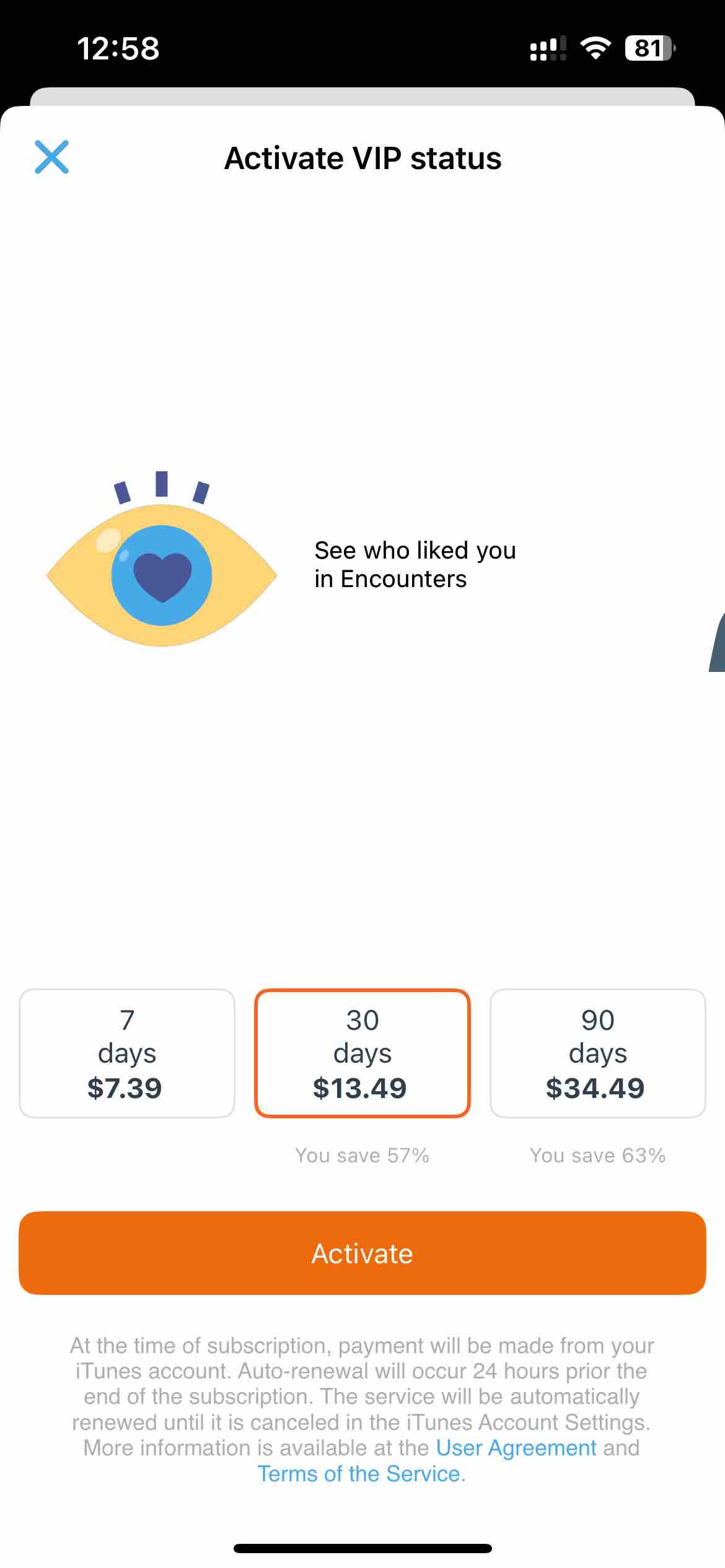The image size is (725, 1568).
Task: Tap the Activate VIP status title
Action: click(362, 158)
